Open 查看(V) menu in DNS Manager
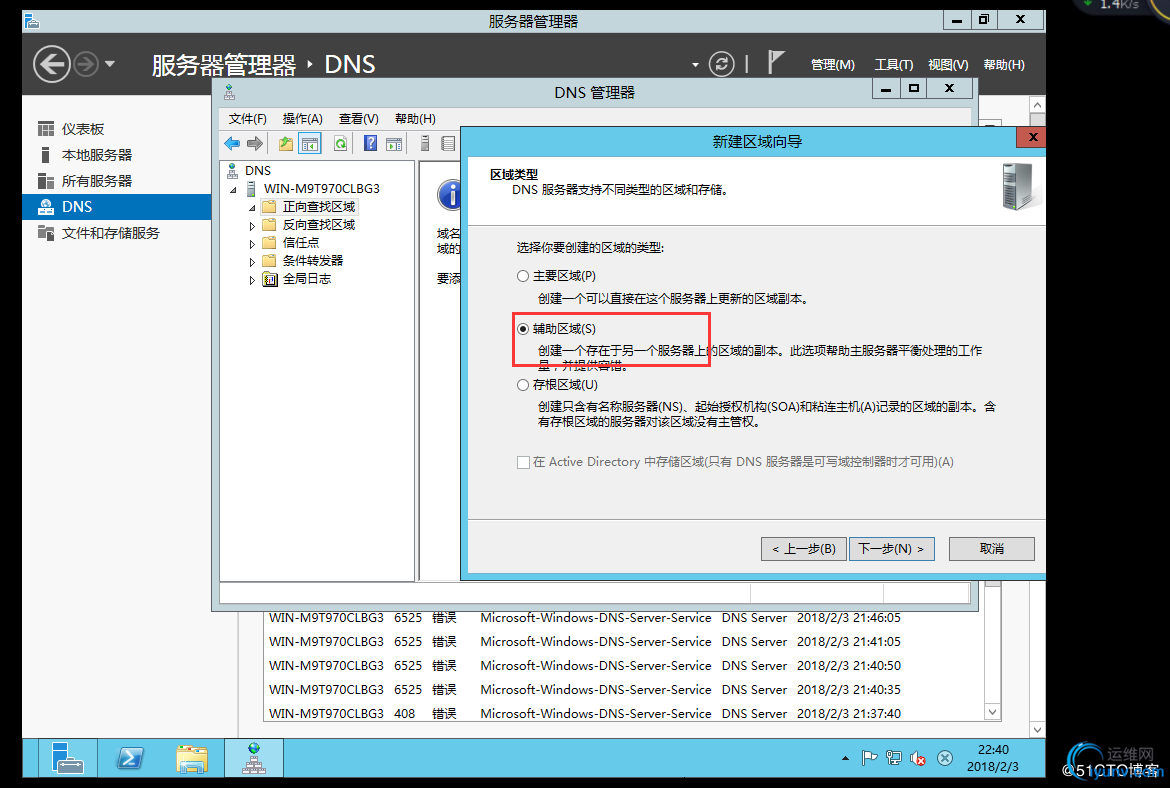 [358, 119]
